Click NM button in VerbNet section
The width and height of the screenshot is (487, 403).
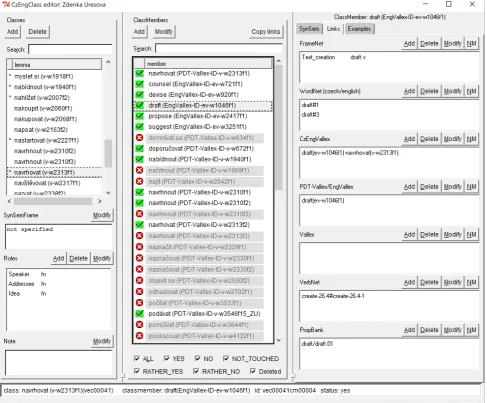click(471, 282)
